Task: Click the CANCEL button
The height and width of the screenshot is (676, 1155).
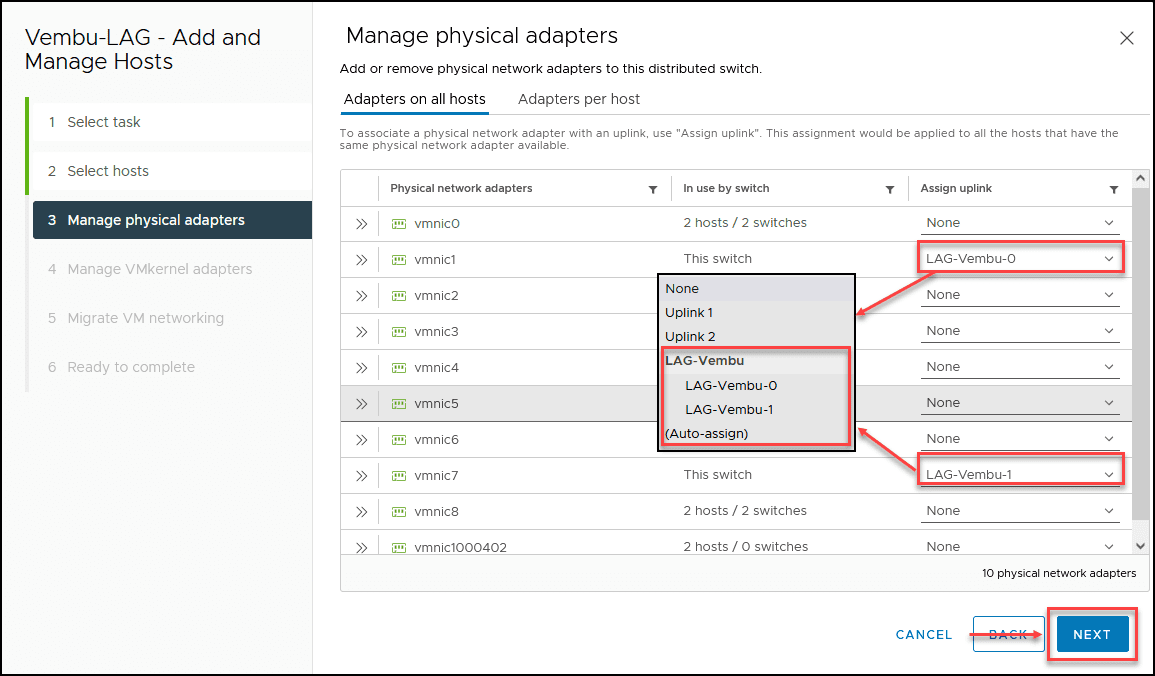Action: [x=924, y=635]
